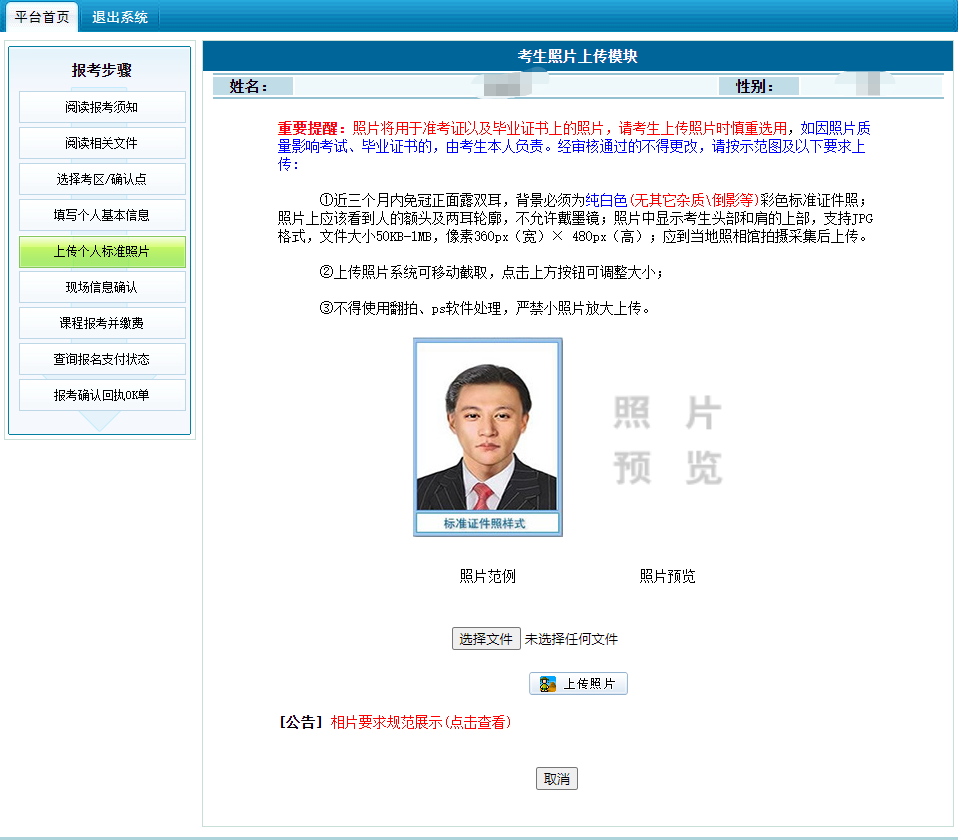Select the 阅读报考须知 step
This screenshot has height=840, width=958.
102,107
